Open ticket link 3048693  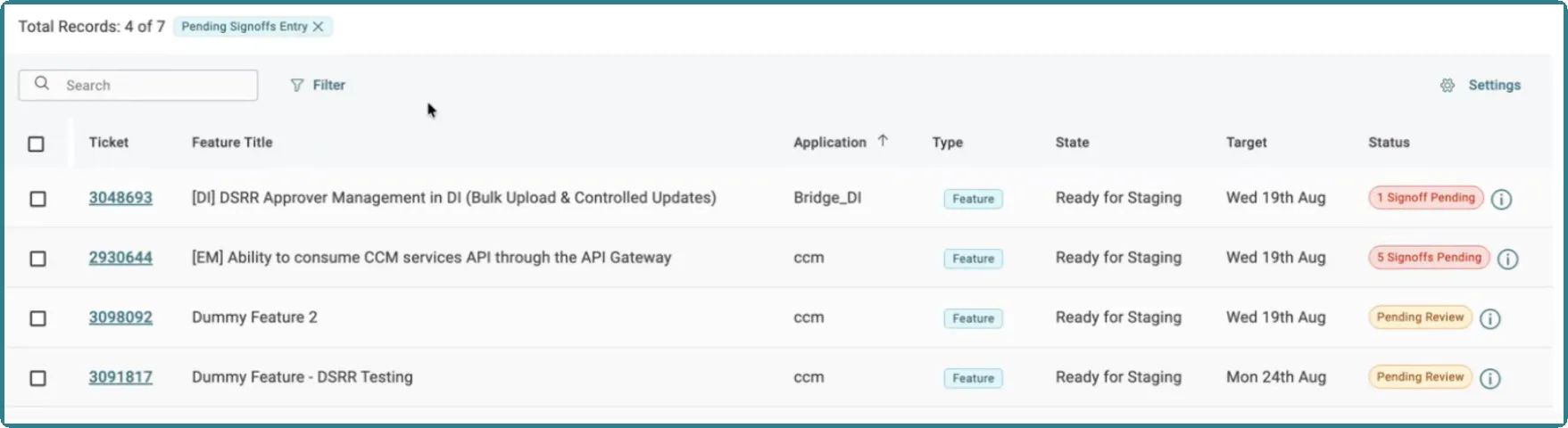tap(120, 198)
